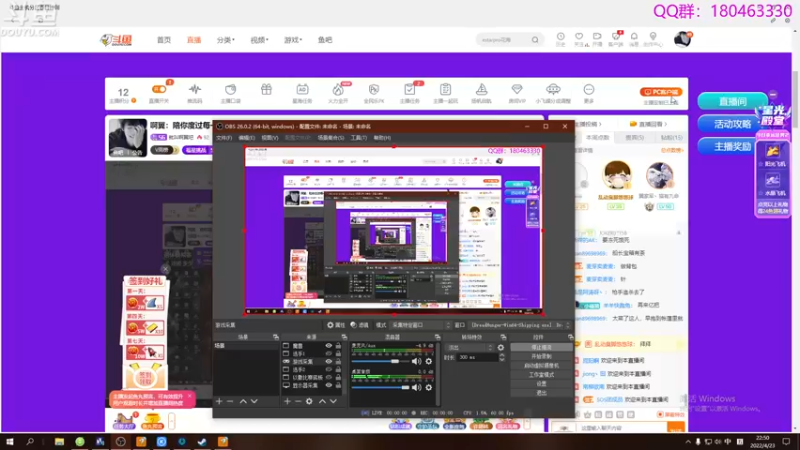Switch to the 贵宾(5) tab

pos(635,138)
